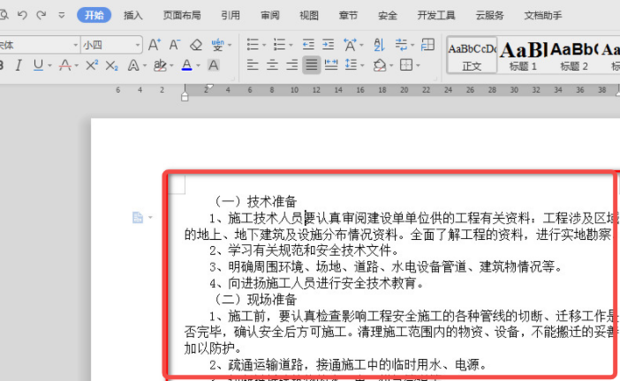
Task: Open the 小四 font size dropdown
Action: (x=138, y=45)
